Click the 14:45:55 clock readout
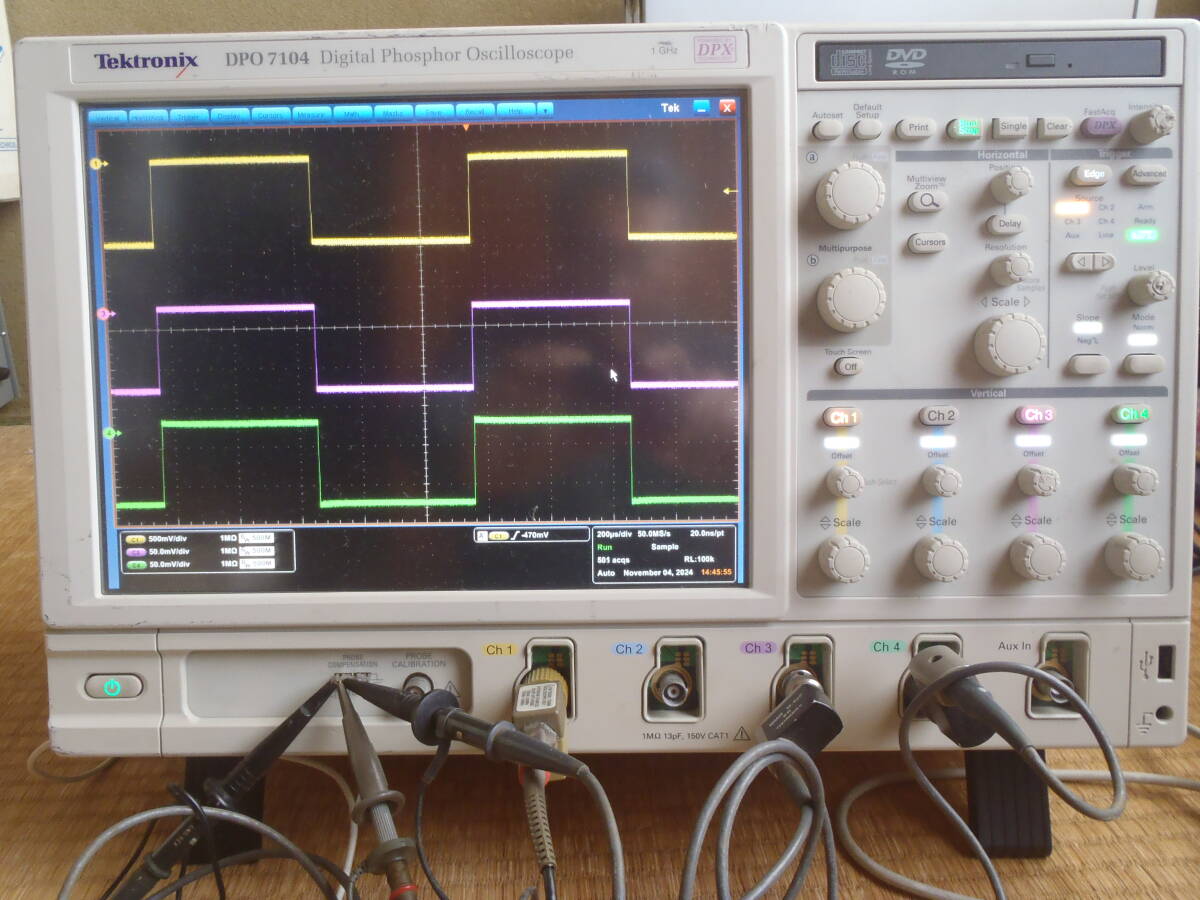 tap(716, 573)
